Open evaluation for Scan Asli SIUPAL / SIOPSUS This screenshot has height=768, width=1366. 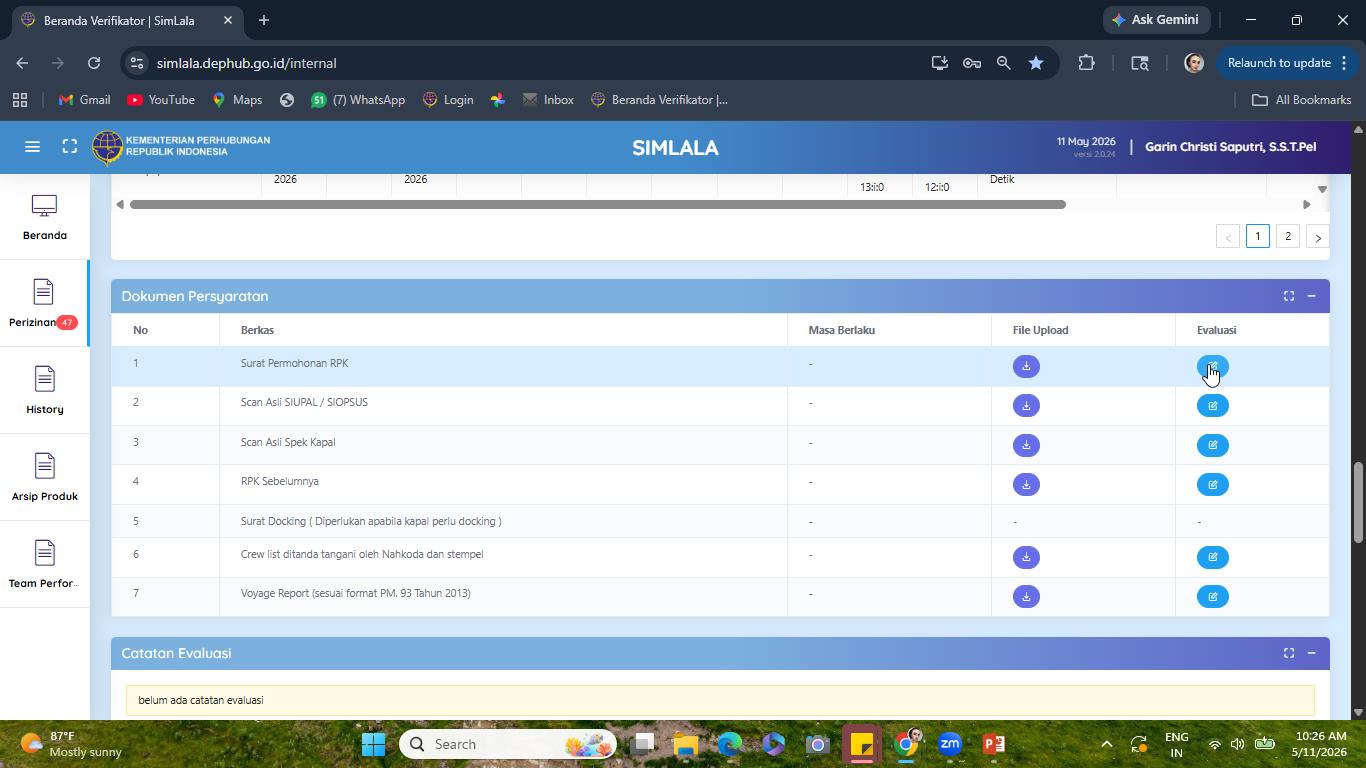click(x=1213, y=405)
